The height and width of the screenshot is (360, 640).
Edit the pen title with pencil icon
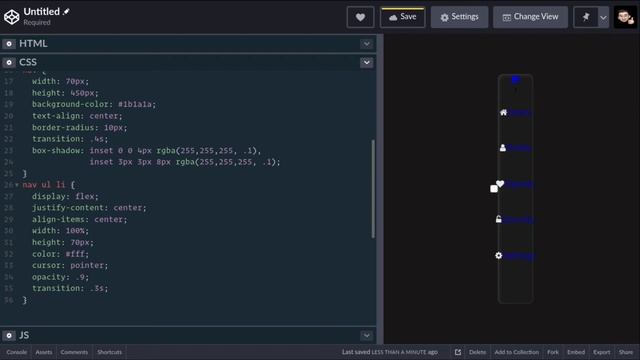coord(67,12)
